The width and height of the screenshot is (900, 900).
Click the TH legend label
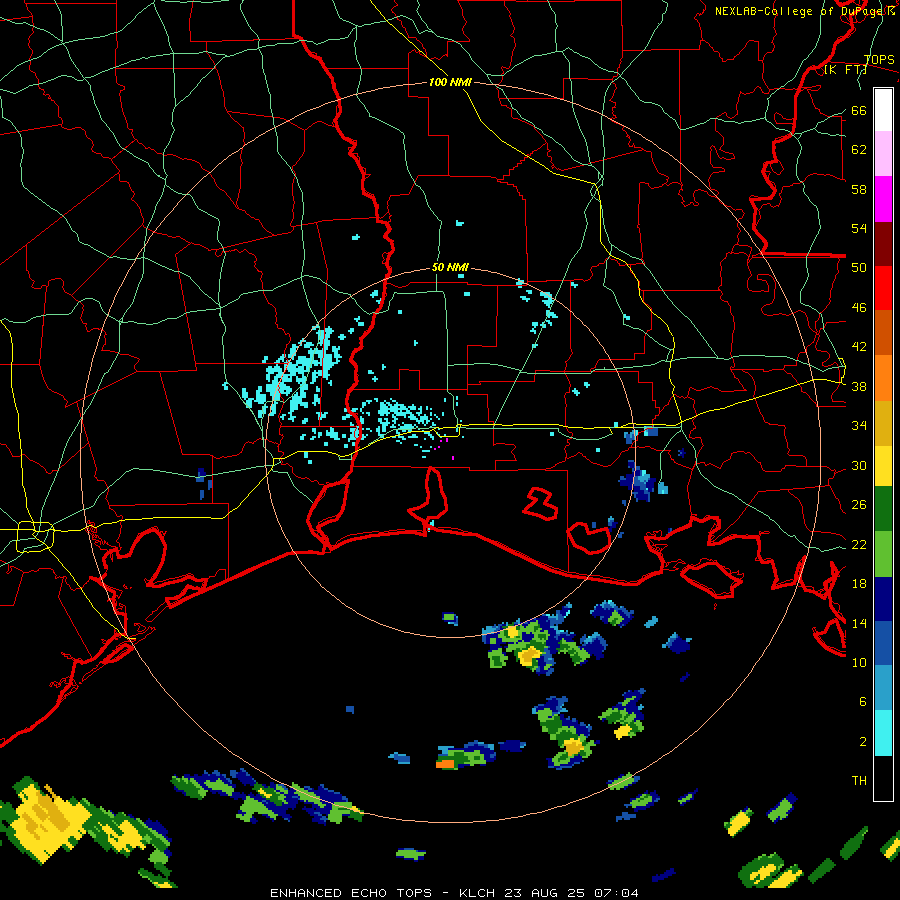[859, 780]
